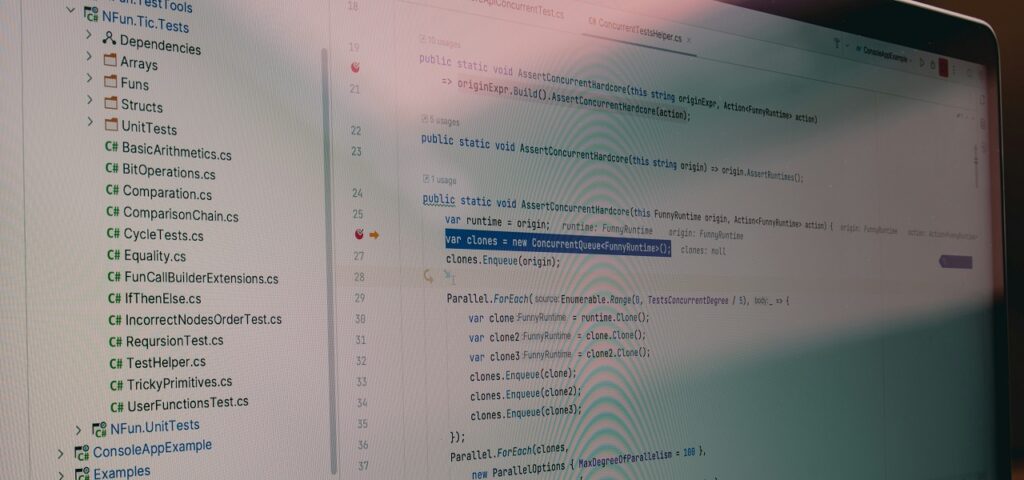Viewport: 1024px width, 480px height.
Task: Click the Debug icon in the toolbar
Action: pyautogui.click(x=933, y=65)
